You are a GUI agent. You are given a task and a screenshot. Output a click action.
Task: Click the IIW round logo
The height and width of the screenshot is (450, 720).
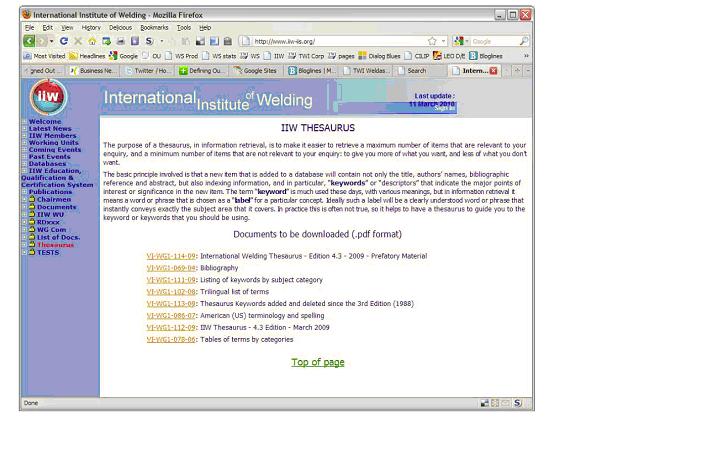(48, 97)
